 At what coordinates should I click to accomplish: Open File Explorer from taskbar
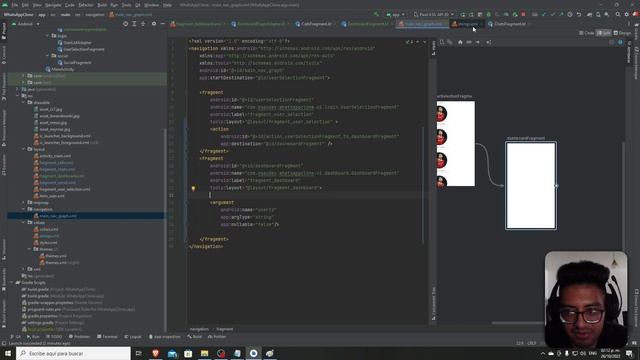pyautogui.click(x=204, y=353)
